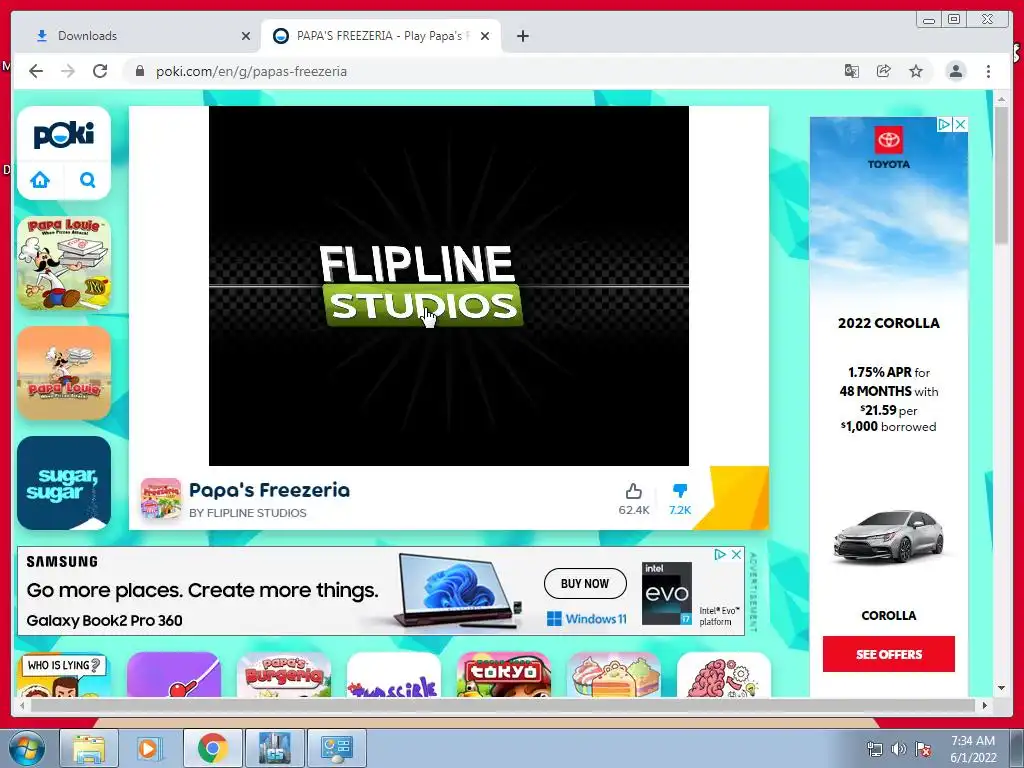Click the Corolla car image

click(x=889, y=538)
